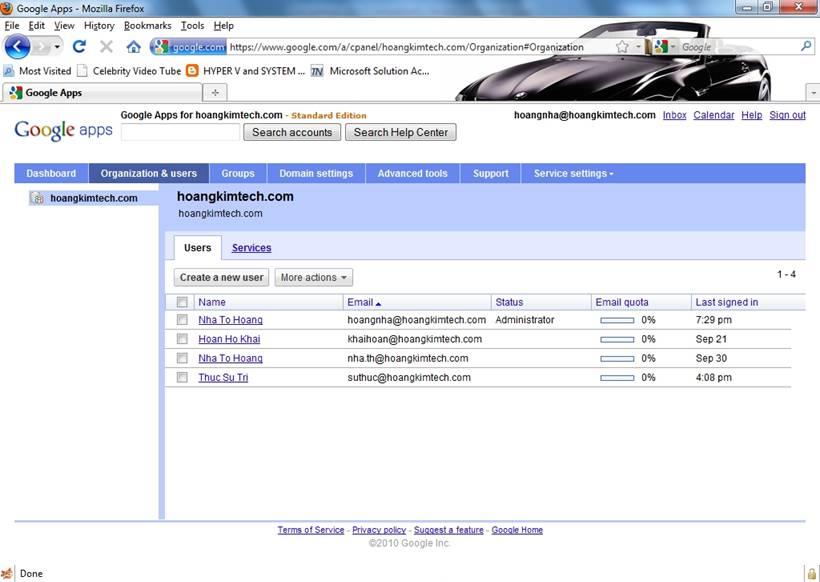This screenshot has height=582, width=820.
Task: Open the history dropdown arrow beside forward button
Action: coord(57,47)
